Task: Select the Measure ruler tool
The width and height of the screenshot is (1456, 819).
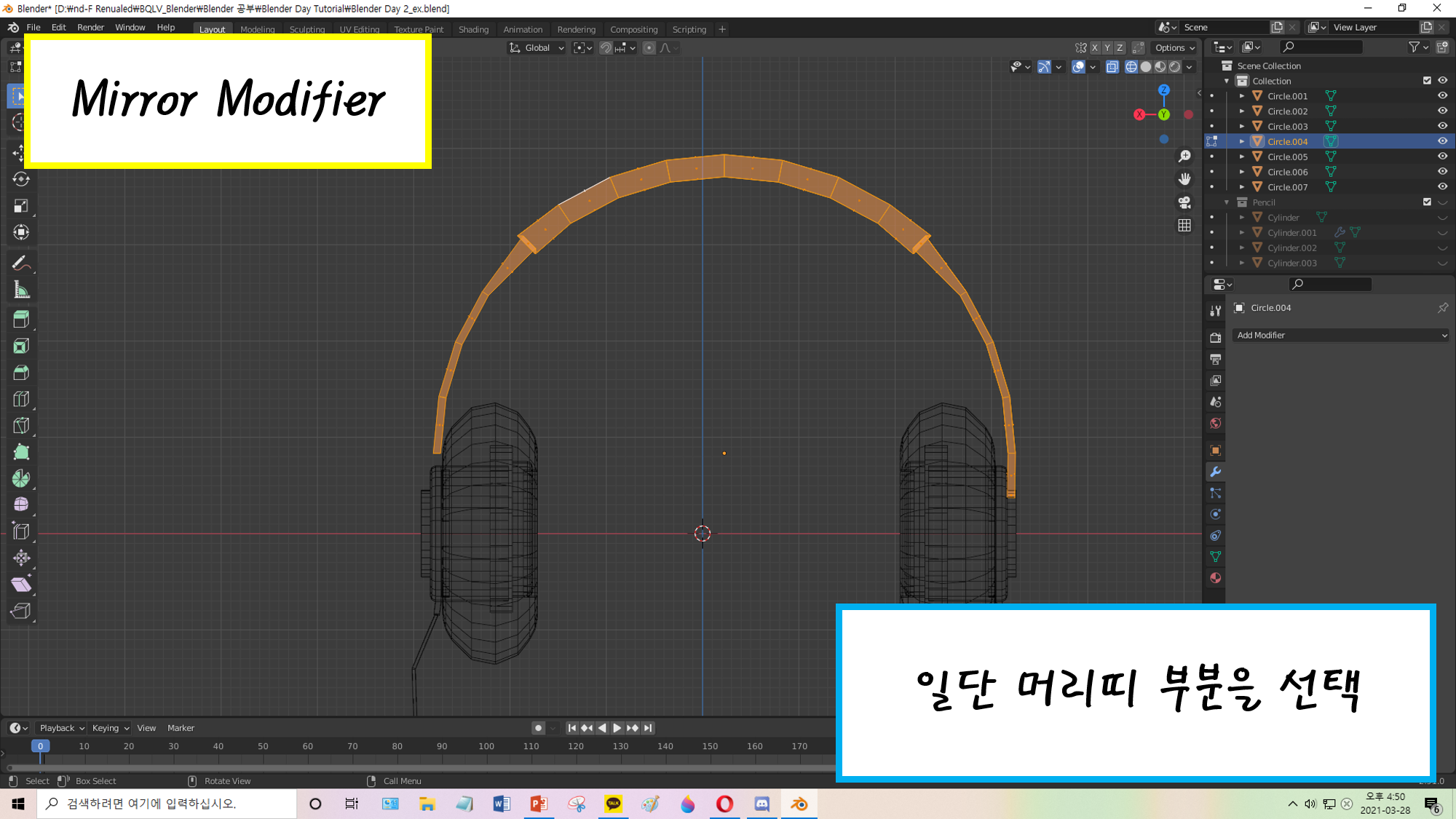Action: coord(20,290)
